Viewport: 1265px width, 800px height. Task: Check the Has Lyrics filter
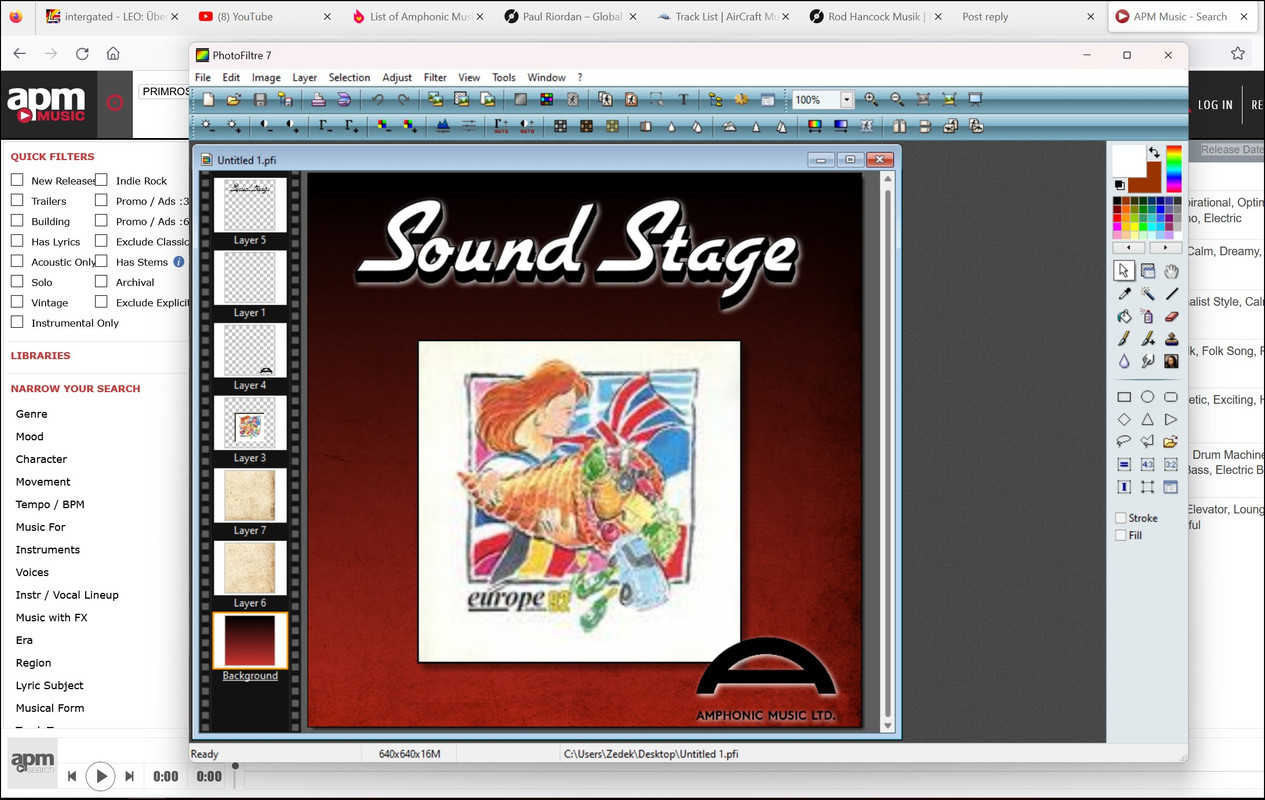pyautogui.click(x=17, y=241)
